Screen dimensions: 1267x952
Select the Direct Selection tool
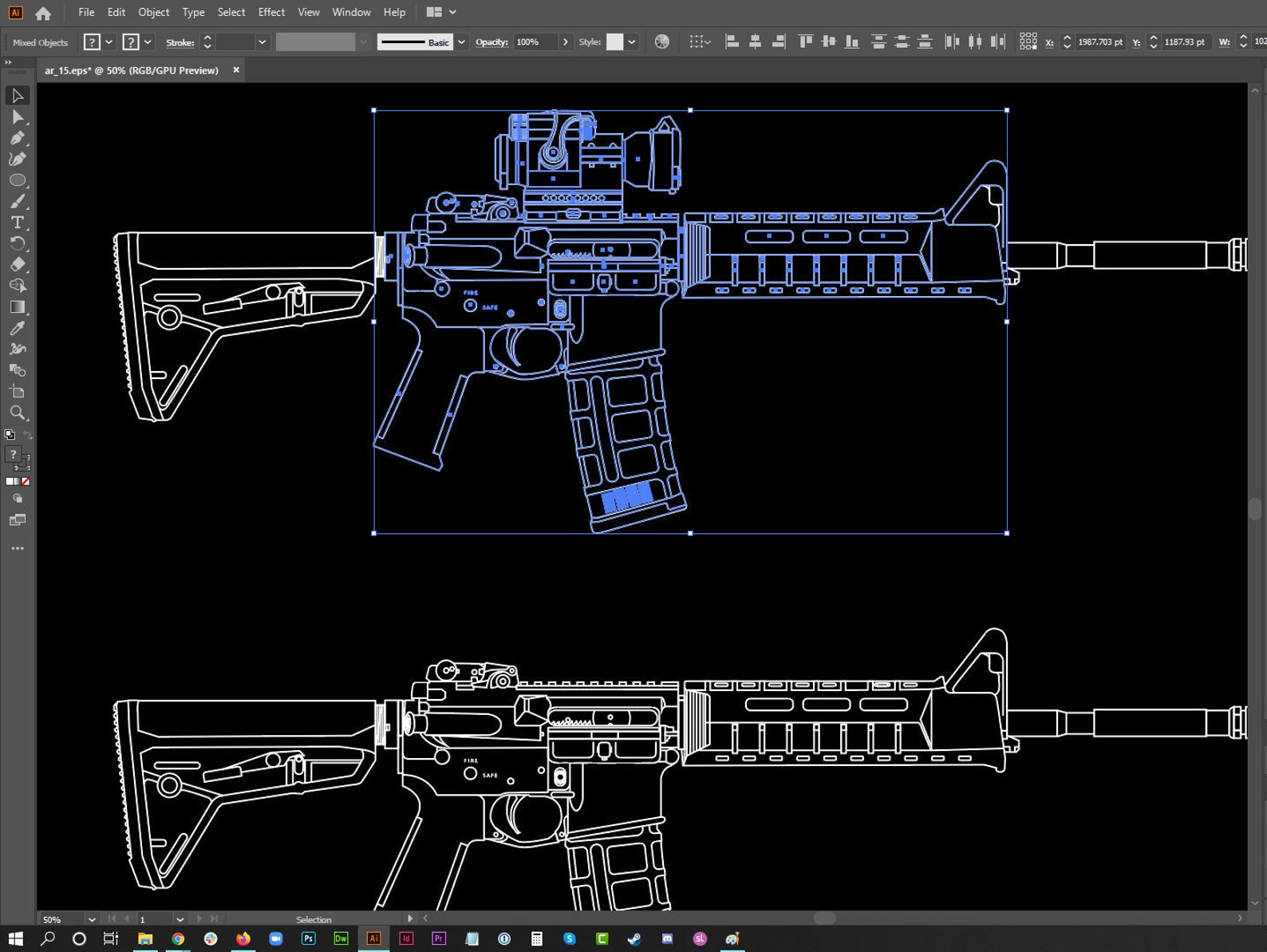[18, 117]
